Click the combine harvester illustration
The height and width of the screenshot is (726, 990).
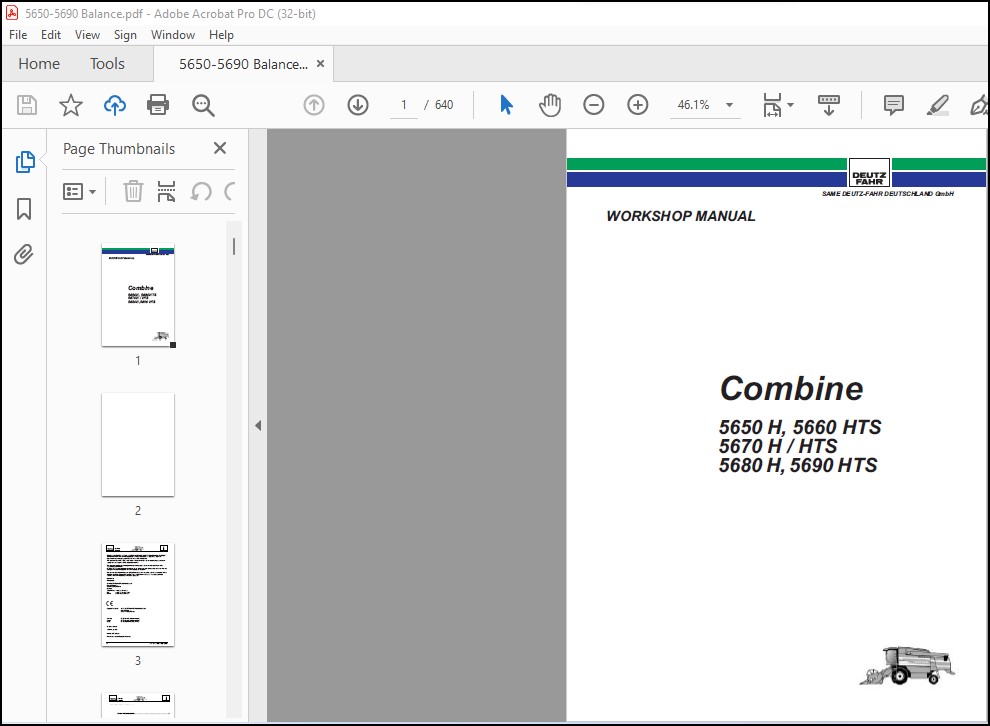[907, 665]
